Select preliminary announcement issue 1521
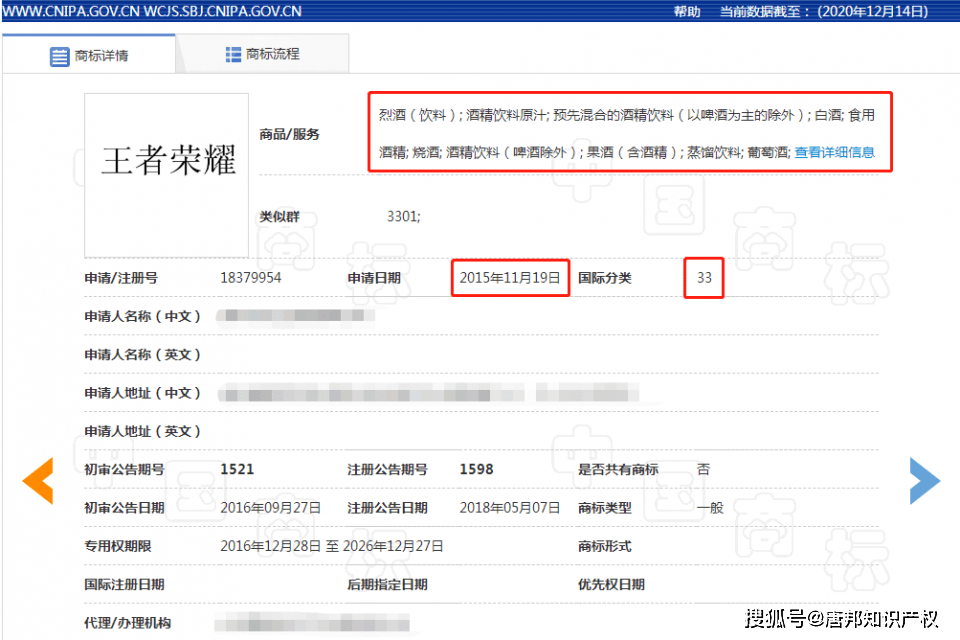 point(237,469)
